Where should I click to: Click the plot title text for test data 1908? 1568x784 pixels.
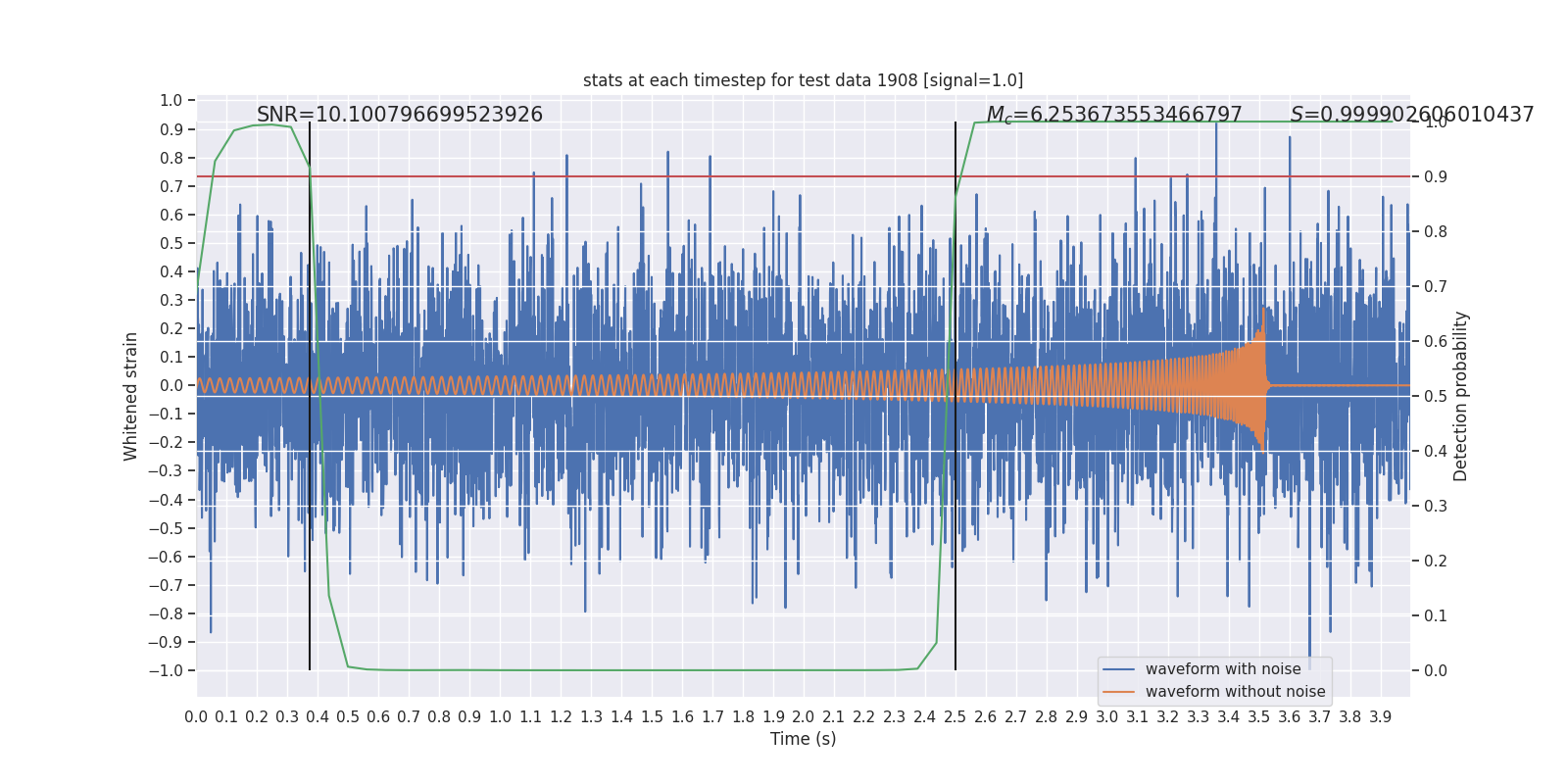[x=803, y=80]
